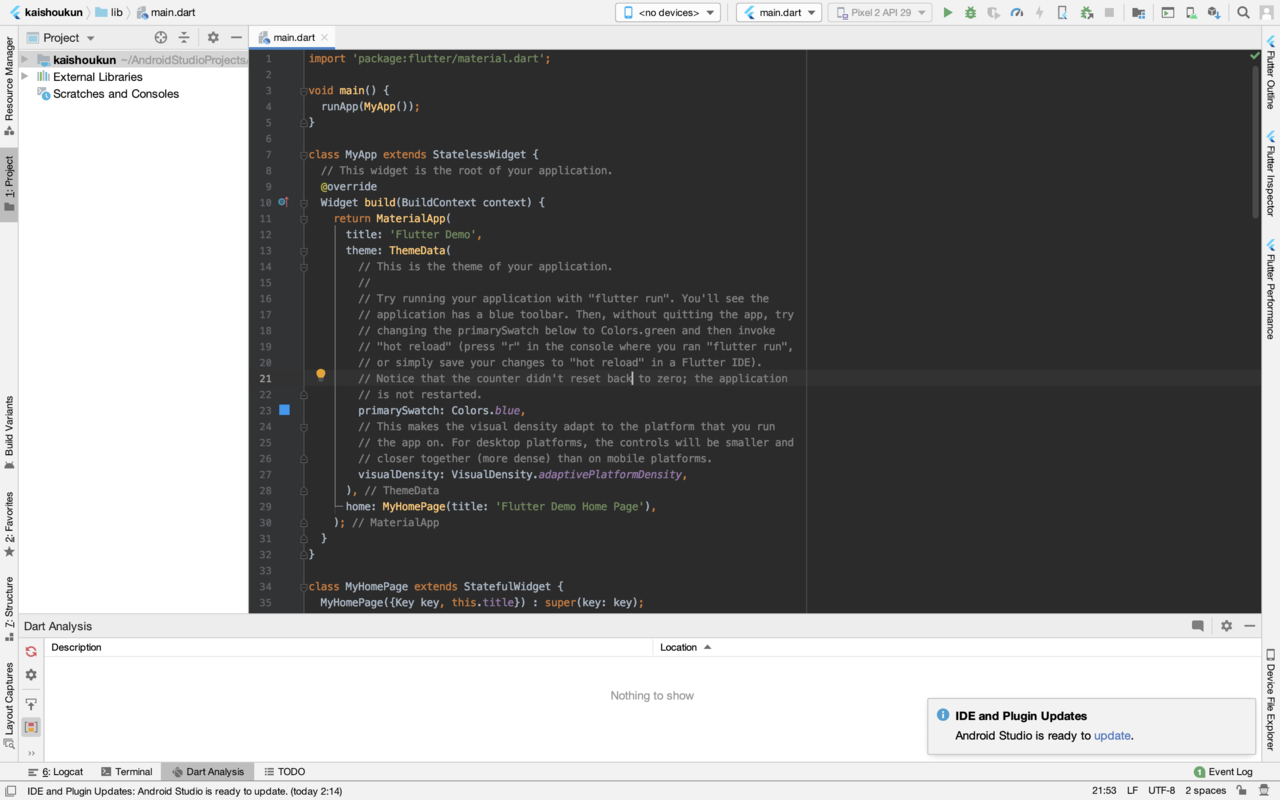Toggle the 1: Project side panel

pyautogui.click(x=9, y=183)
